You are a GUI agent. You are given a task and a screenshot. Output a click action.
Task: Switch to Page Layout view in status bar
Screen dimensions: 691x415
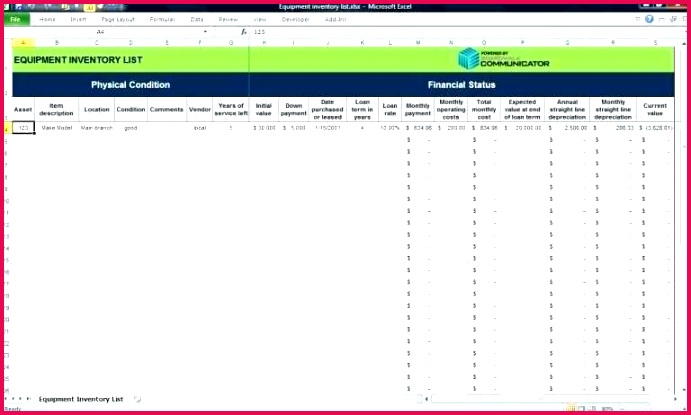point(582,408)
